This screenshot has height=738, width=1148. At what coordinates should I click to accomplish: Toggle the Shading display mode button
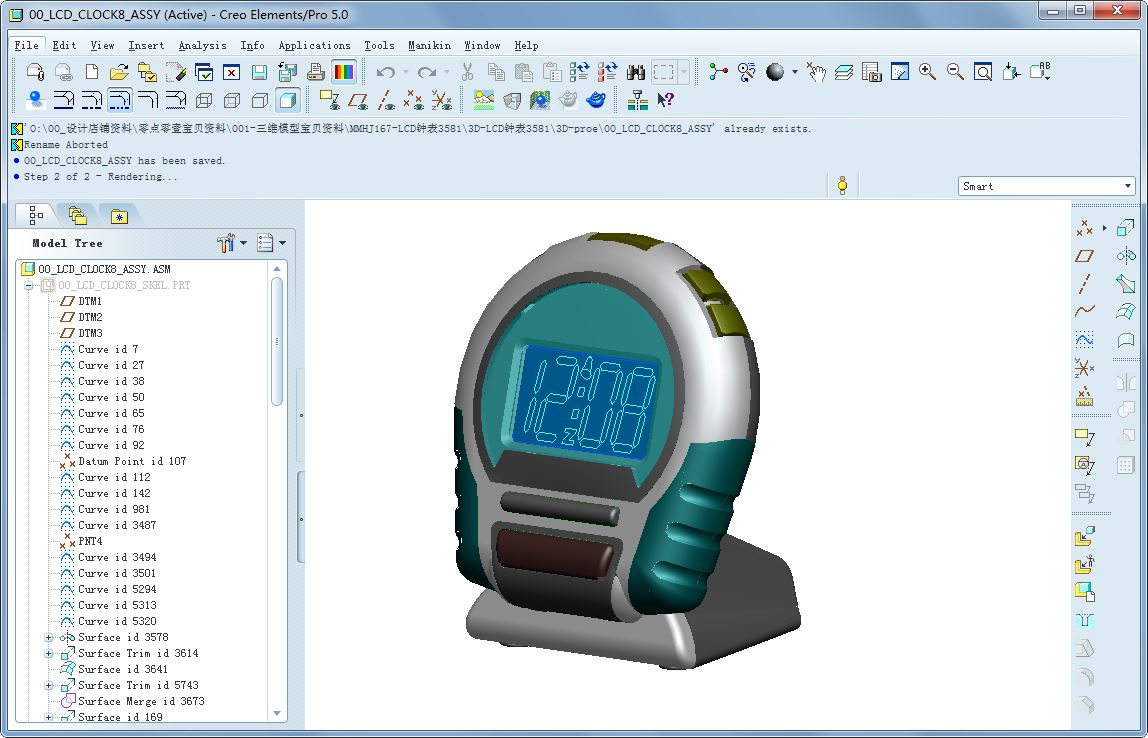288,100
